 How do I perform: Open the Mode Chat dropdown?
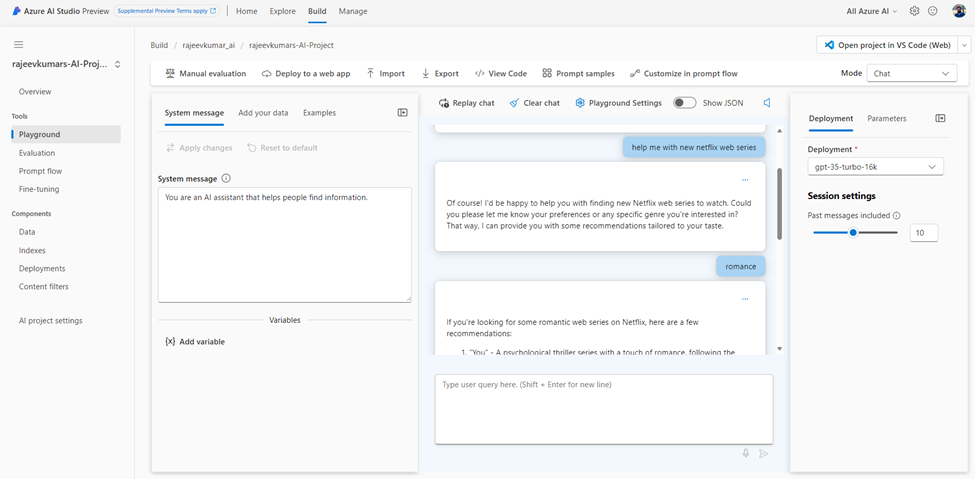(x=913, y=74)
